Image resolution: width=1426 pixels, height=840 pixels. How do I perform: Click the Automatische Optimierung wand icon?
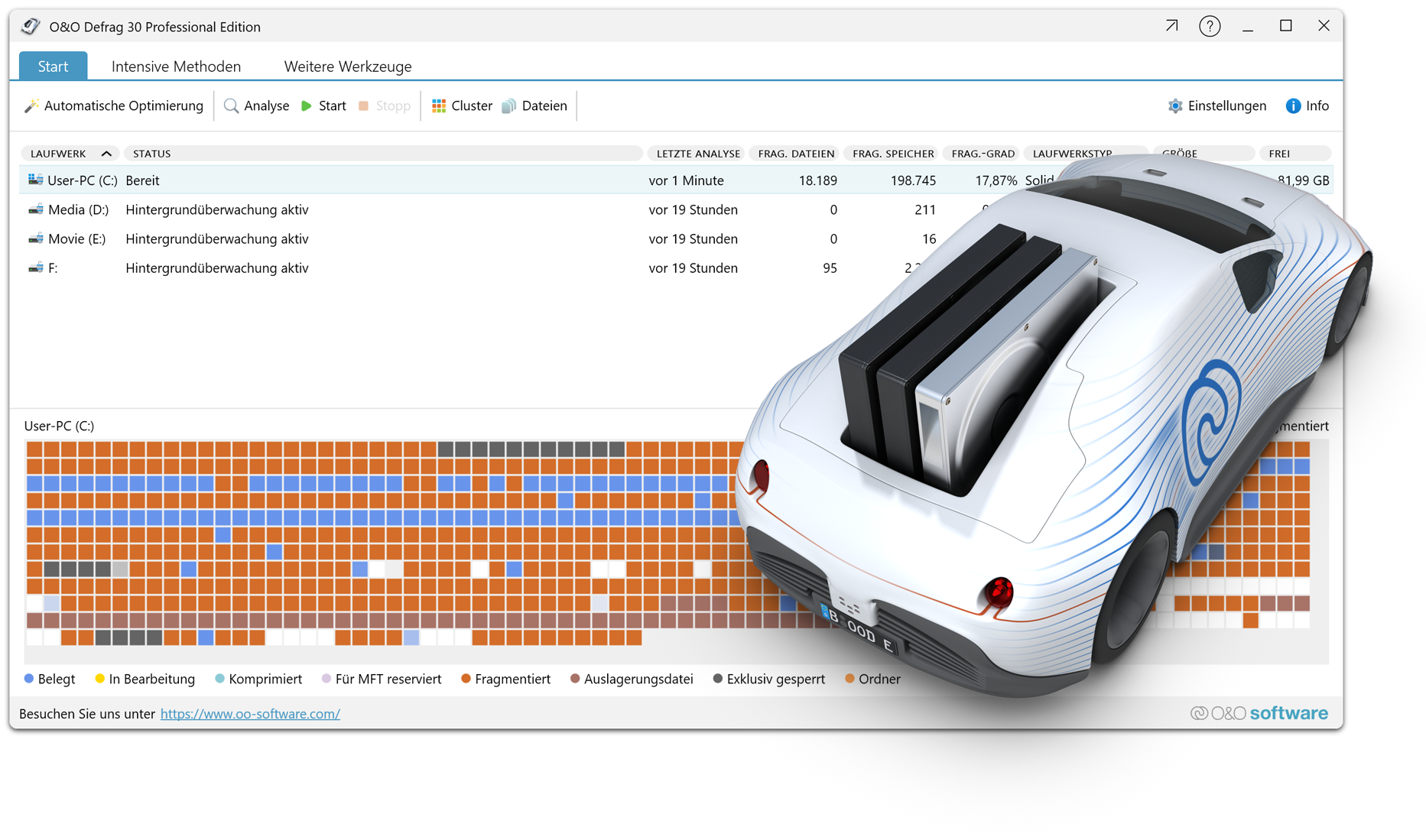click(32, 105)
